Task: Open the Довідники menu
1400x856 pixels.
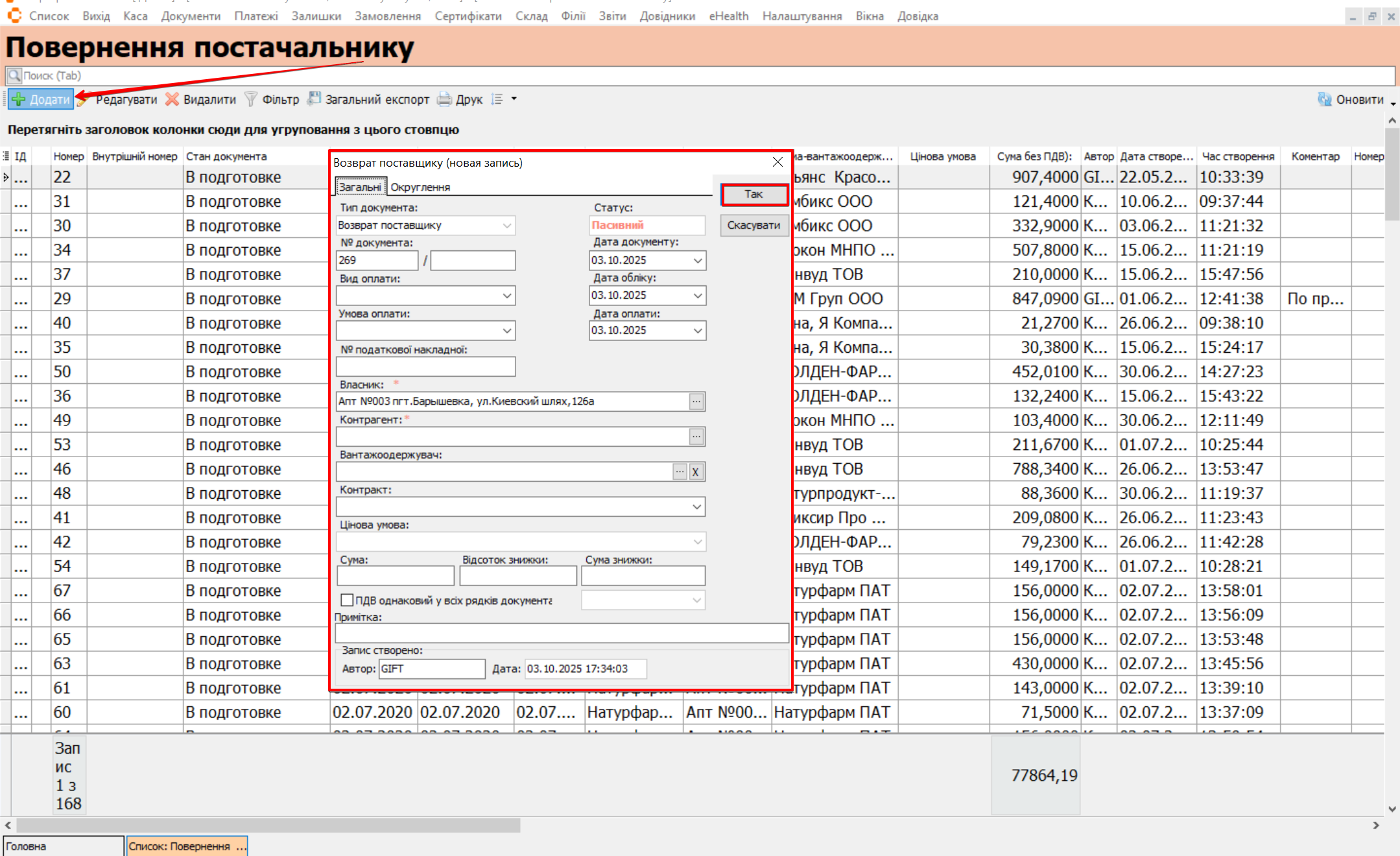Action: (x=667, y=16)
